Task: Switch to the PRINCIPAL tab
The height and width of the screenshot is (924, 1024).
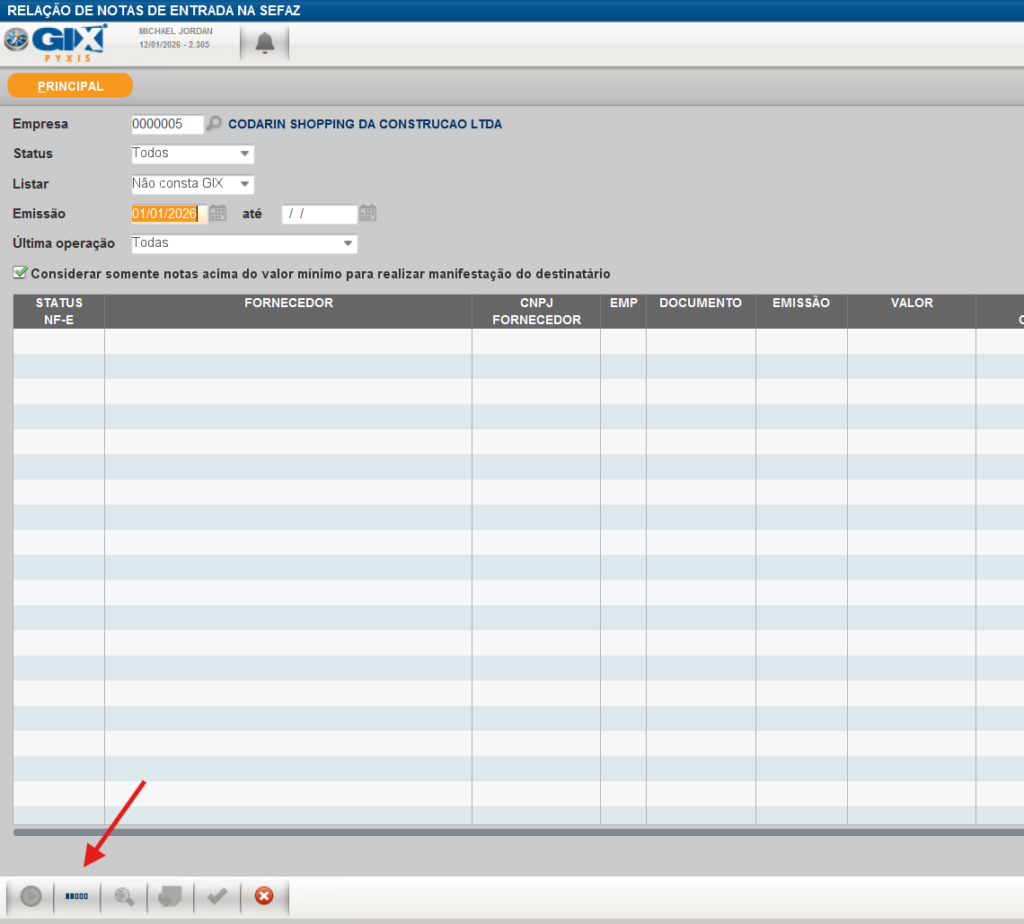Action: [70, 86]
